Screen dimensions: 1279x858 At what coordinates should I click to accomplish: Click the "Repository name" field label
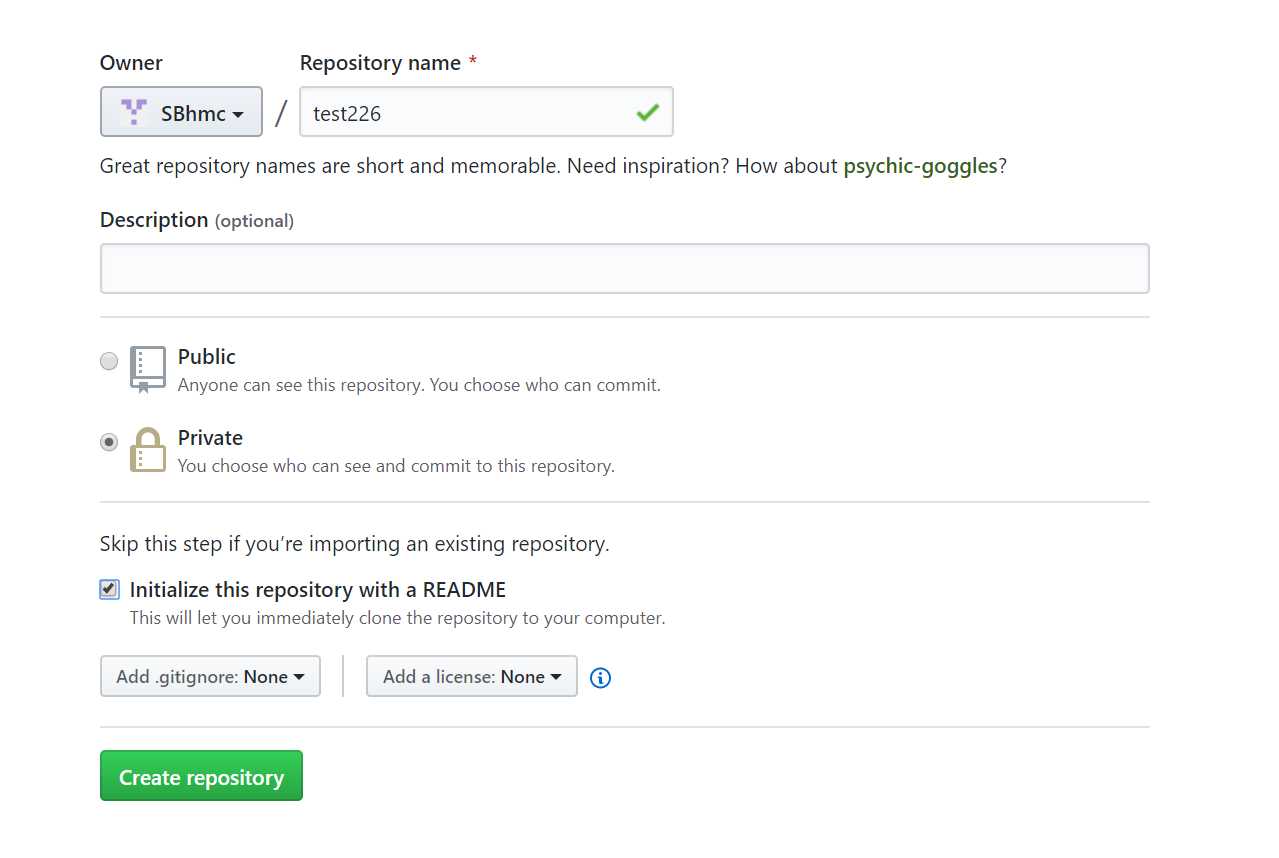pos(380,63)
